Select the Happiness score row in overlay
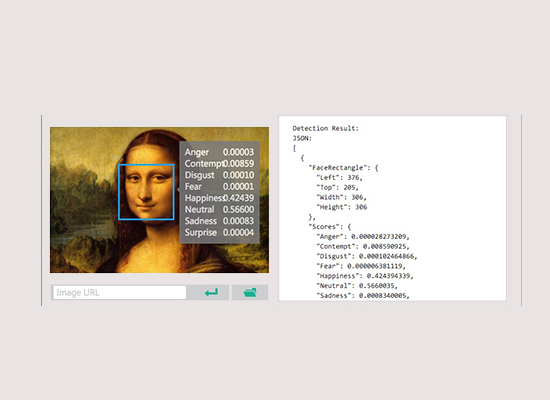Image resolution: width=550 pixels, height=400 pixels. click(219, 198)
